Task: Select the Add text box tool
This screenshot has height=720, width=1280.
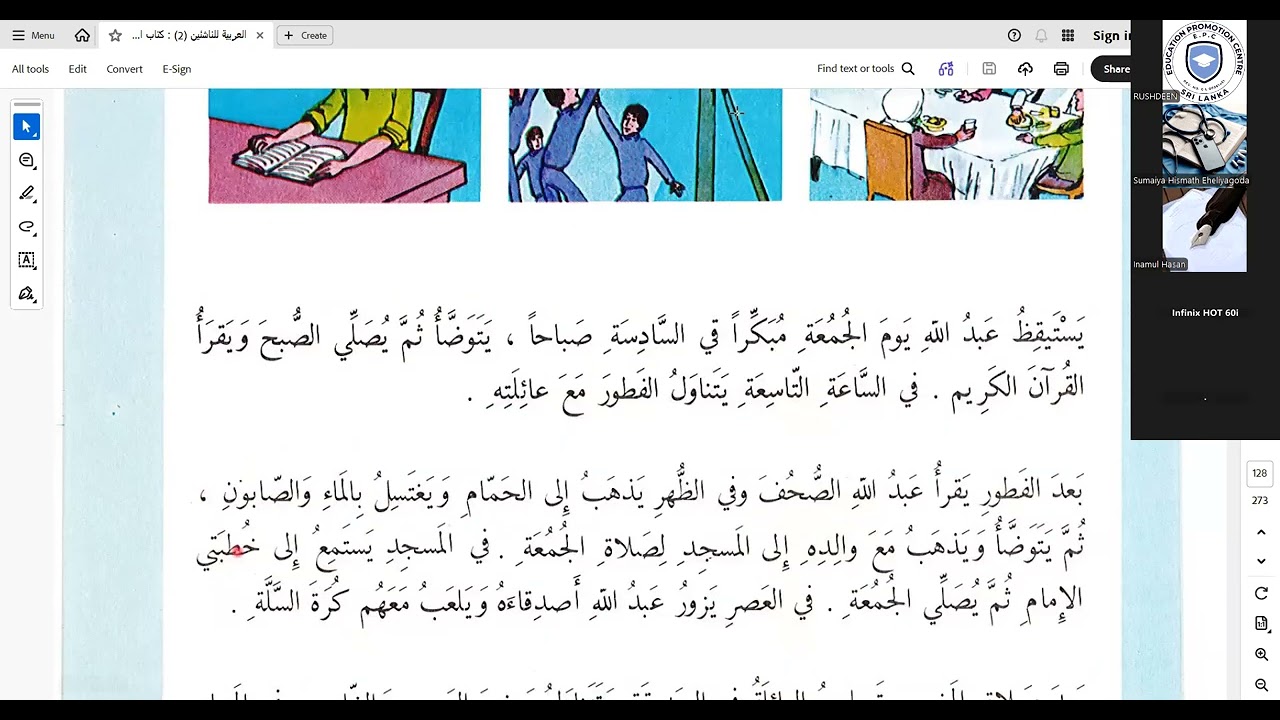Action: pos(27,260)
